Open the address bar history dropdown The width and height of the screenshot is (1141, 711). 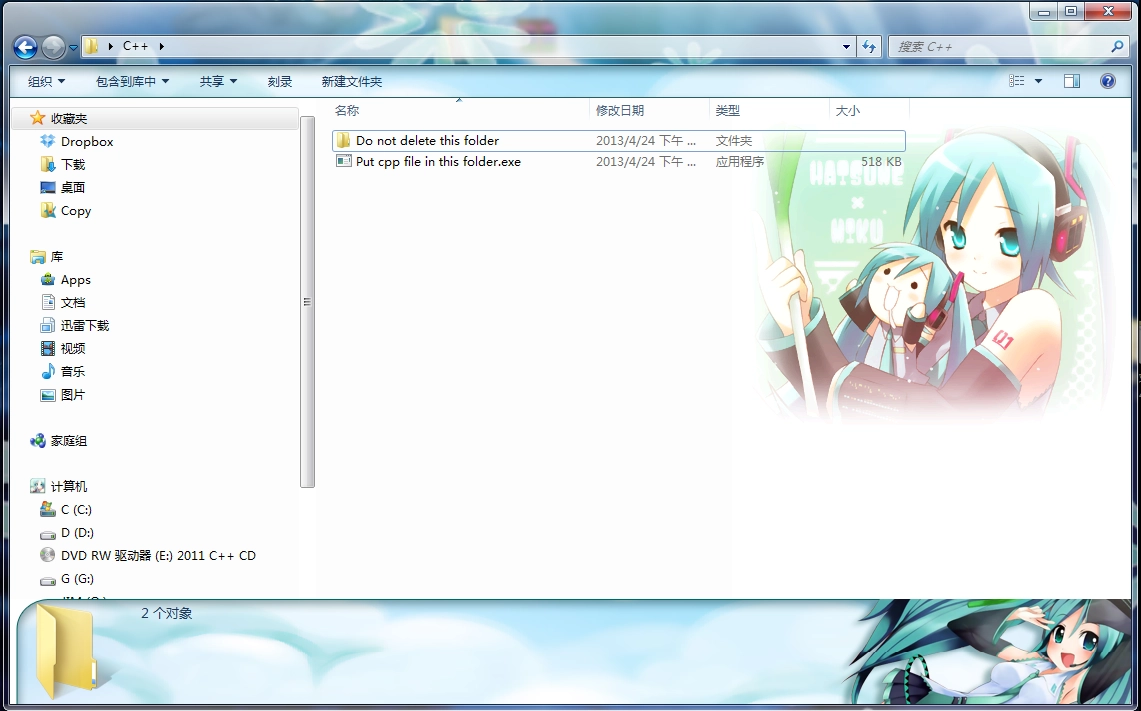(x=846, y=47)
